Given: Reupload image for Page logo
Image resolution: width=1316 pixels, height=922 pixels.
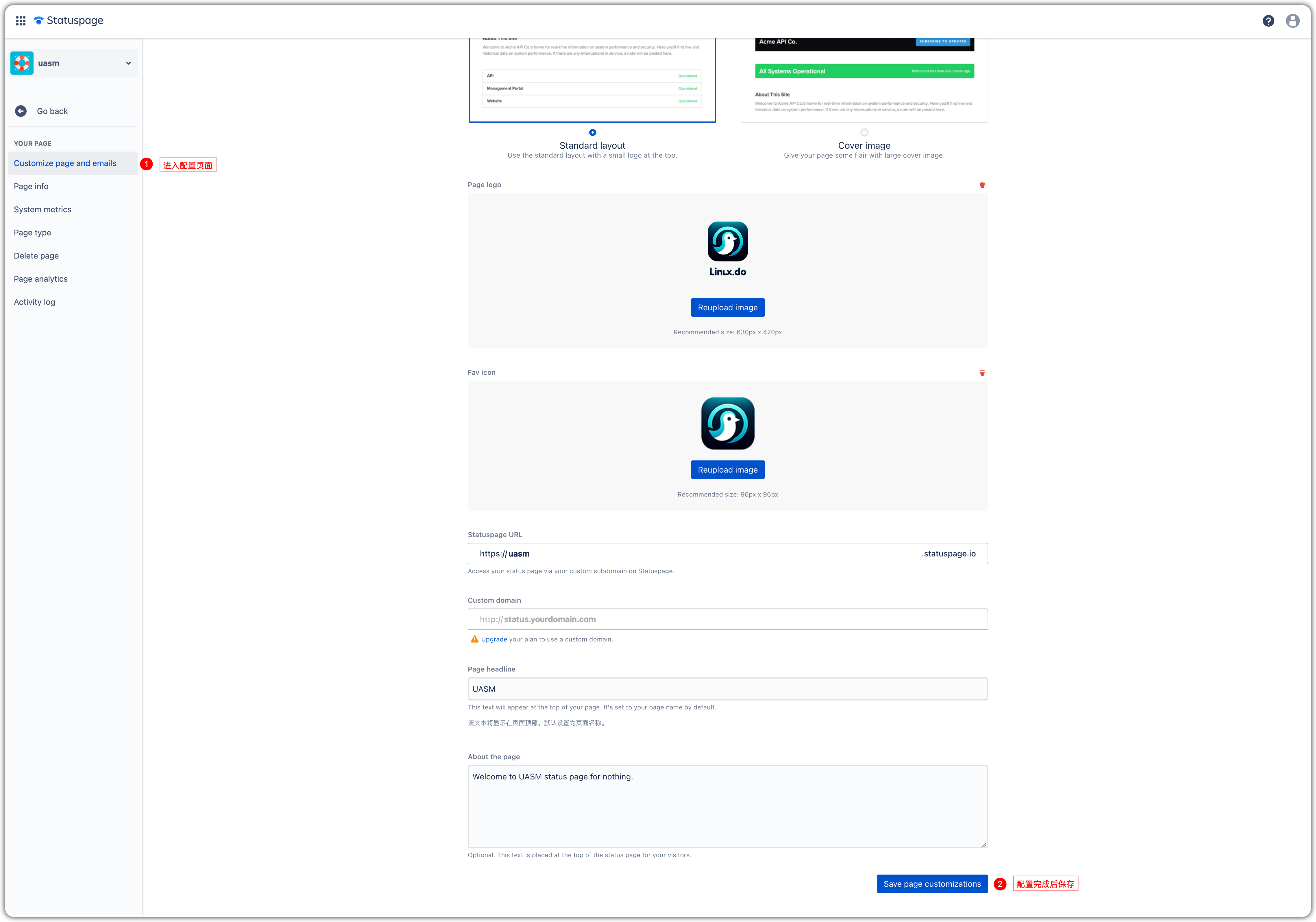Looking at the screenshot, I should [727, 307].
